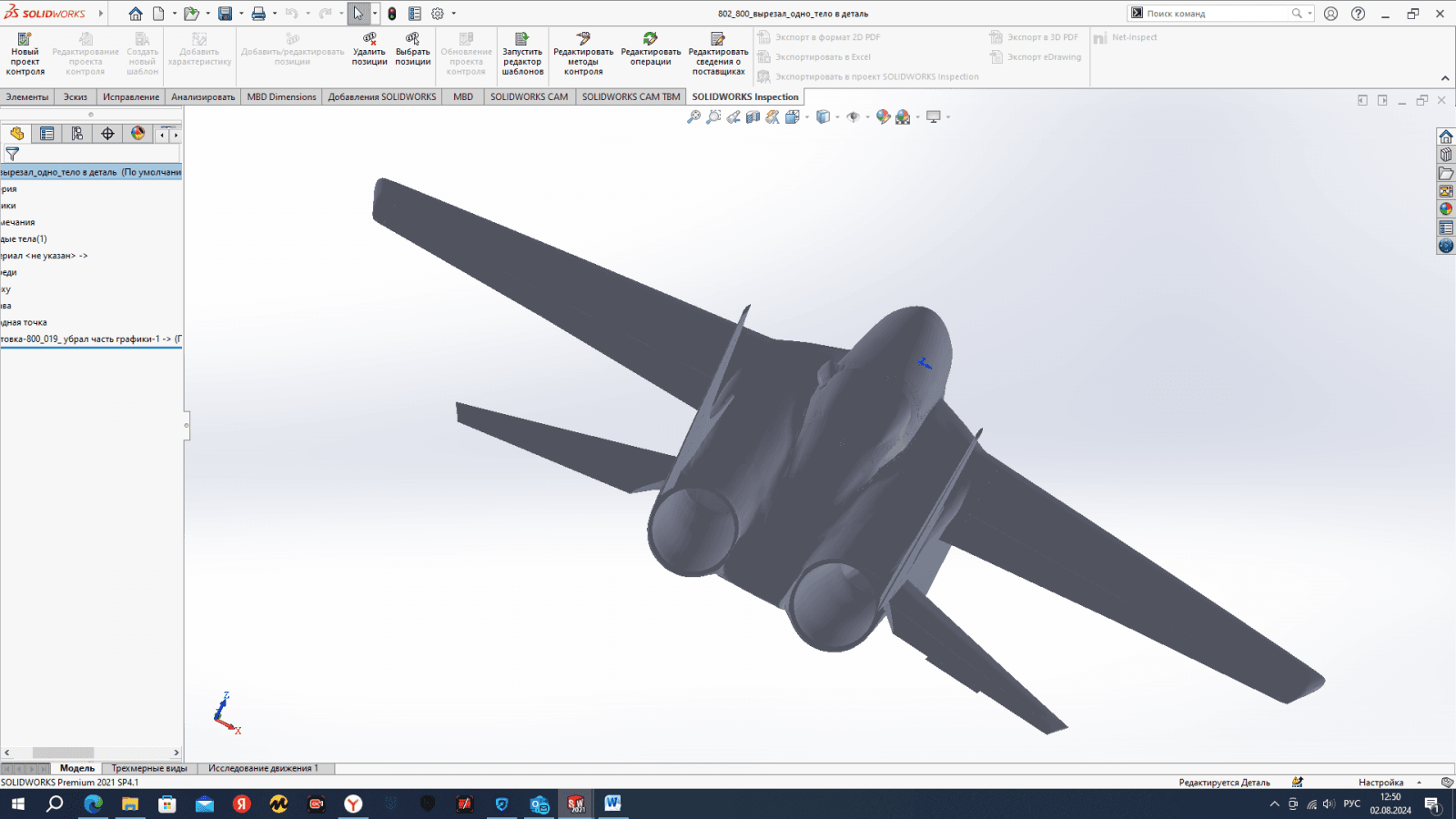Switch to the Анализировать tab
This screenshot has width=1456, height=819.
(x=203, y=96)
